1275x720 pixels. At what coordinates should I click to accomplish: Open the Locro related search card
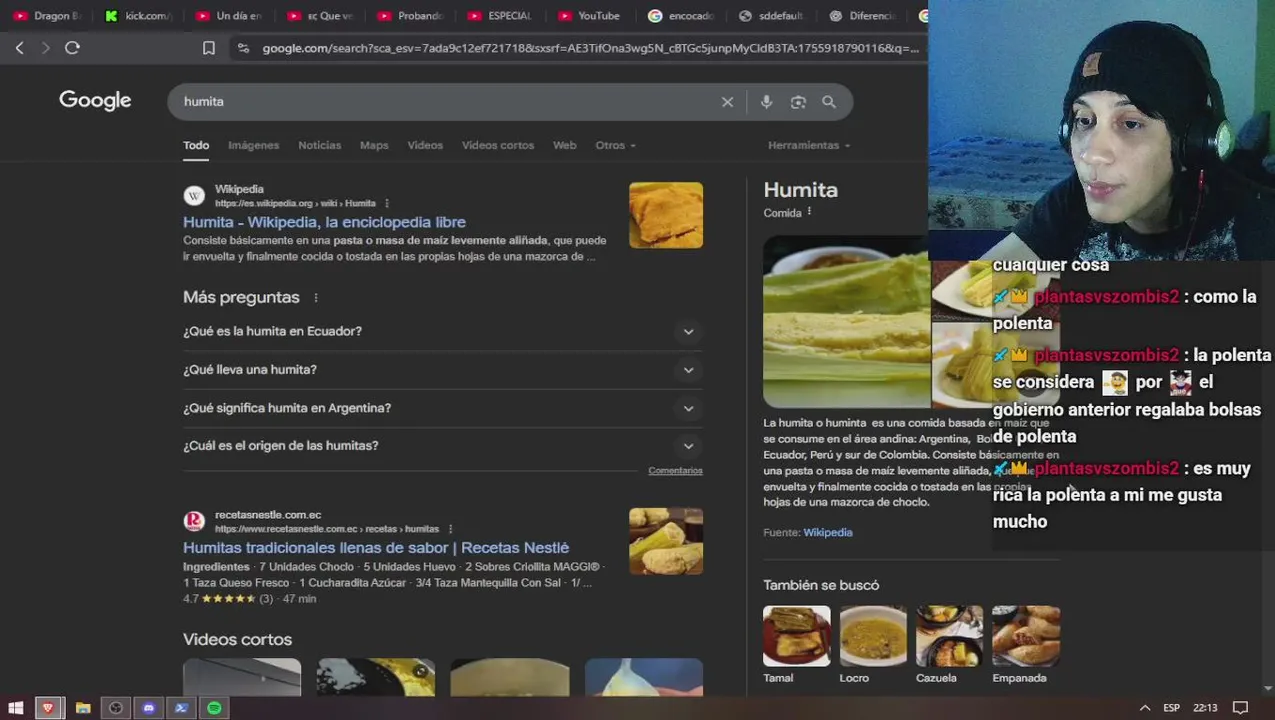click(x=873, y=645)
